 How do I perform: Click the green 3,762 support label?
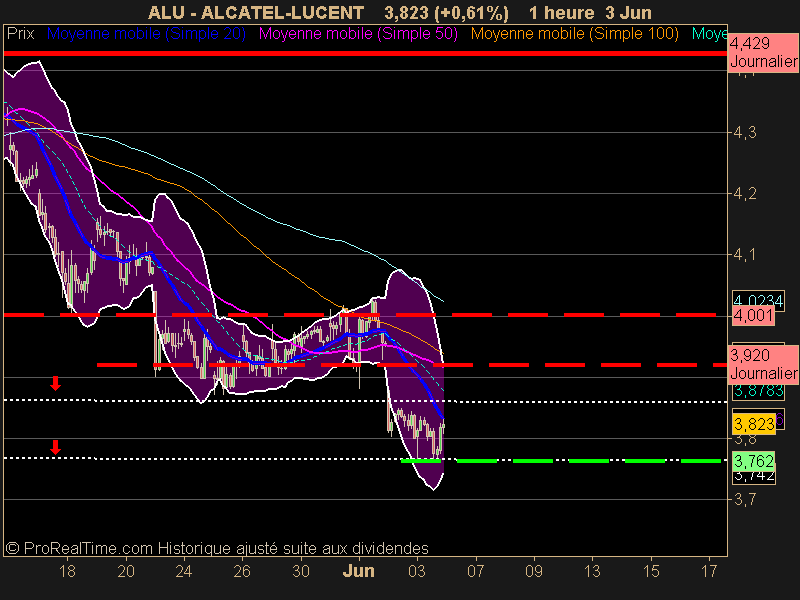tap(754, 461)
